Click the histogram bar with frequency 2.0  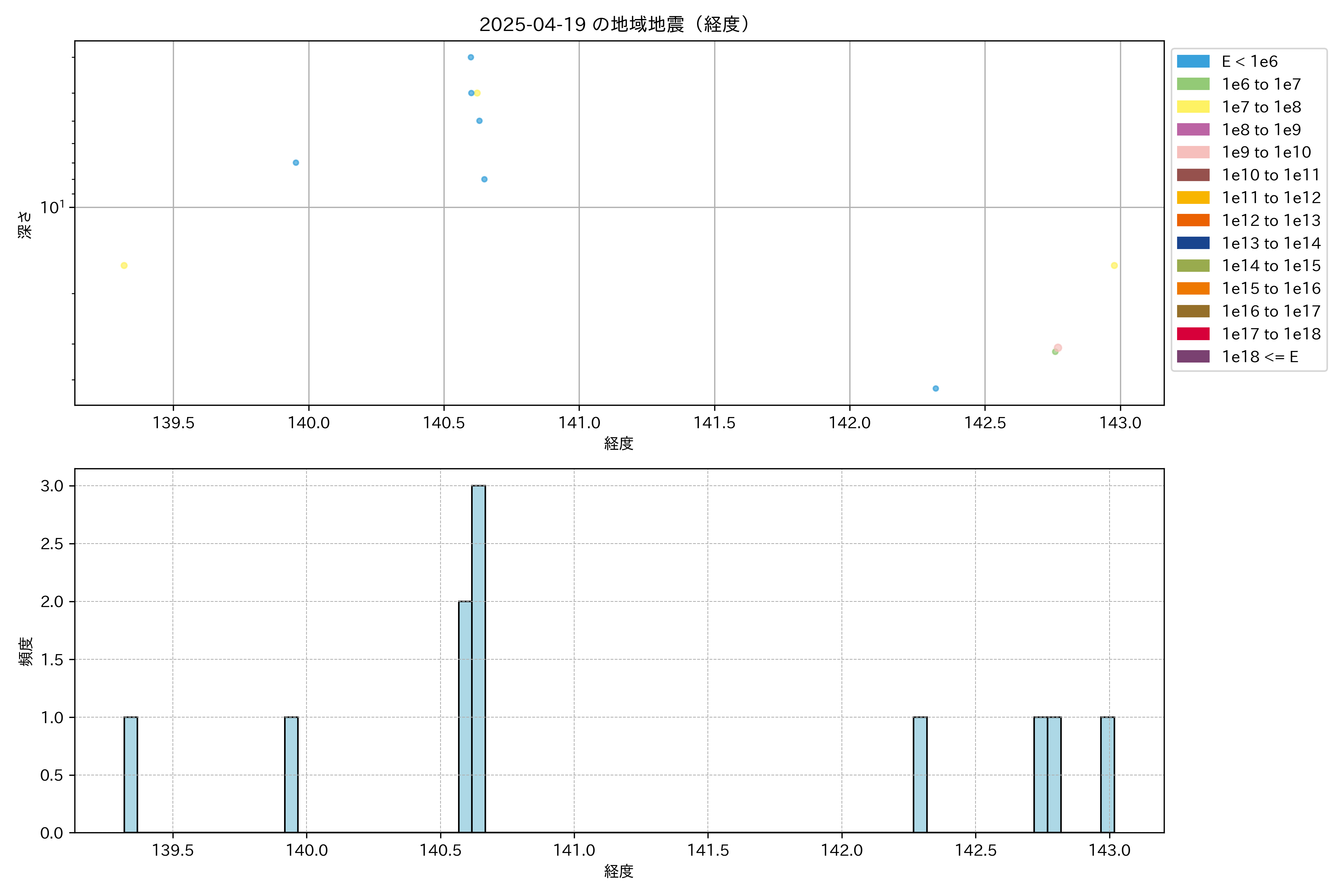(x=464, y=716)
